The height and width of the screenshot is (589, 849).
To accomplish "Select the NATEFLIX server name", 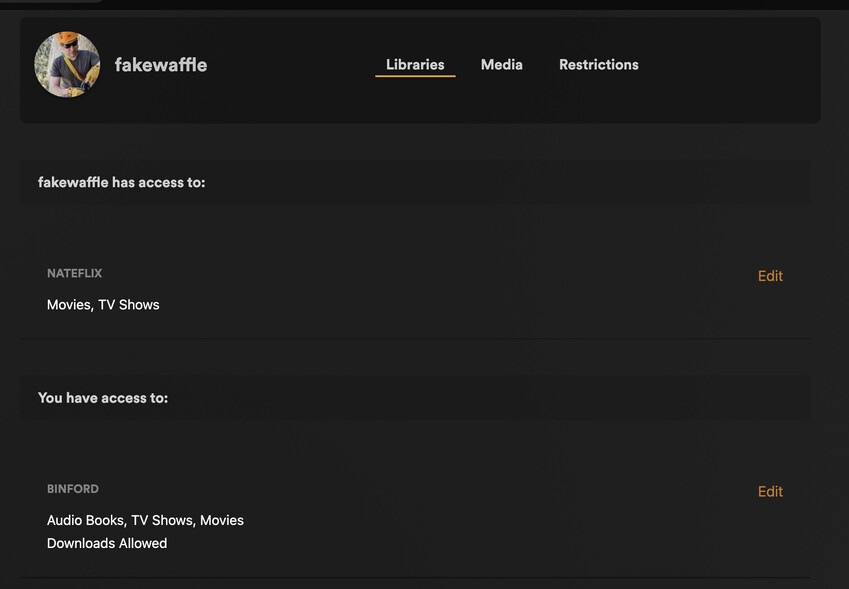I will click(x=75, y=273).
